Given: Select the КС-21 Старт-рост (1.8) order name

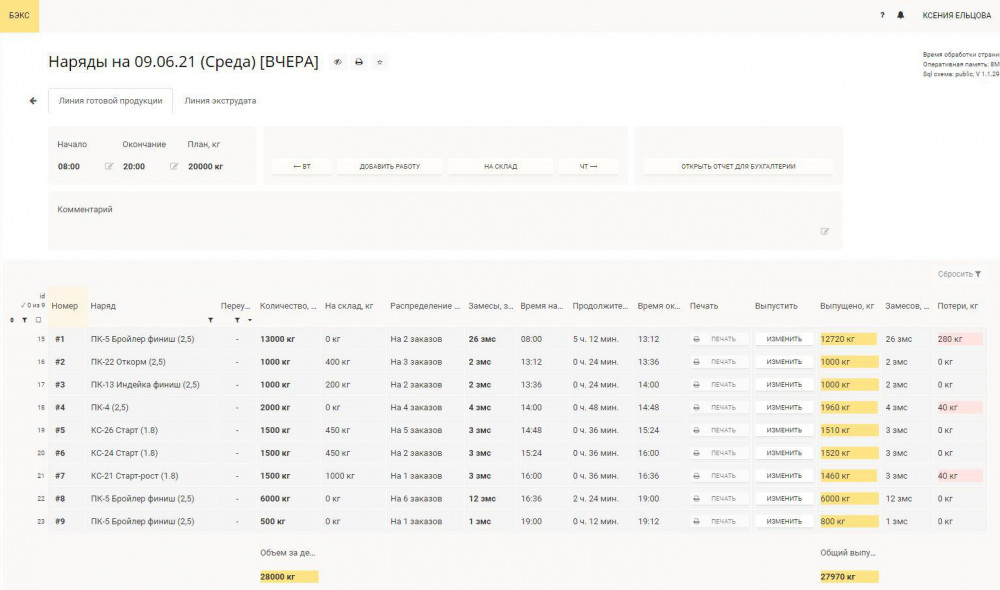Looking at the screenshot, I should point(135,476).
